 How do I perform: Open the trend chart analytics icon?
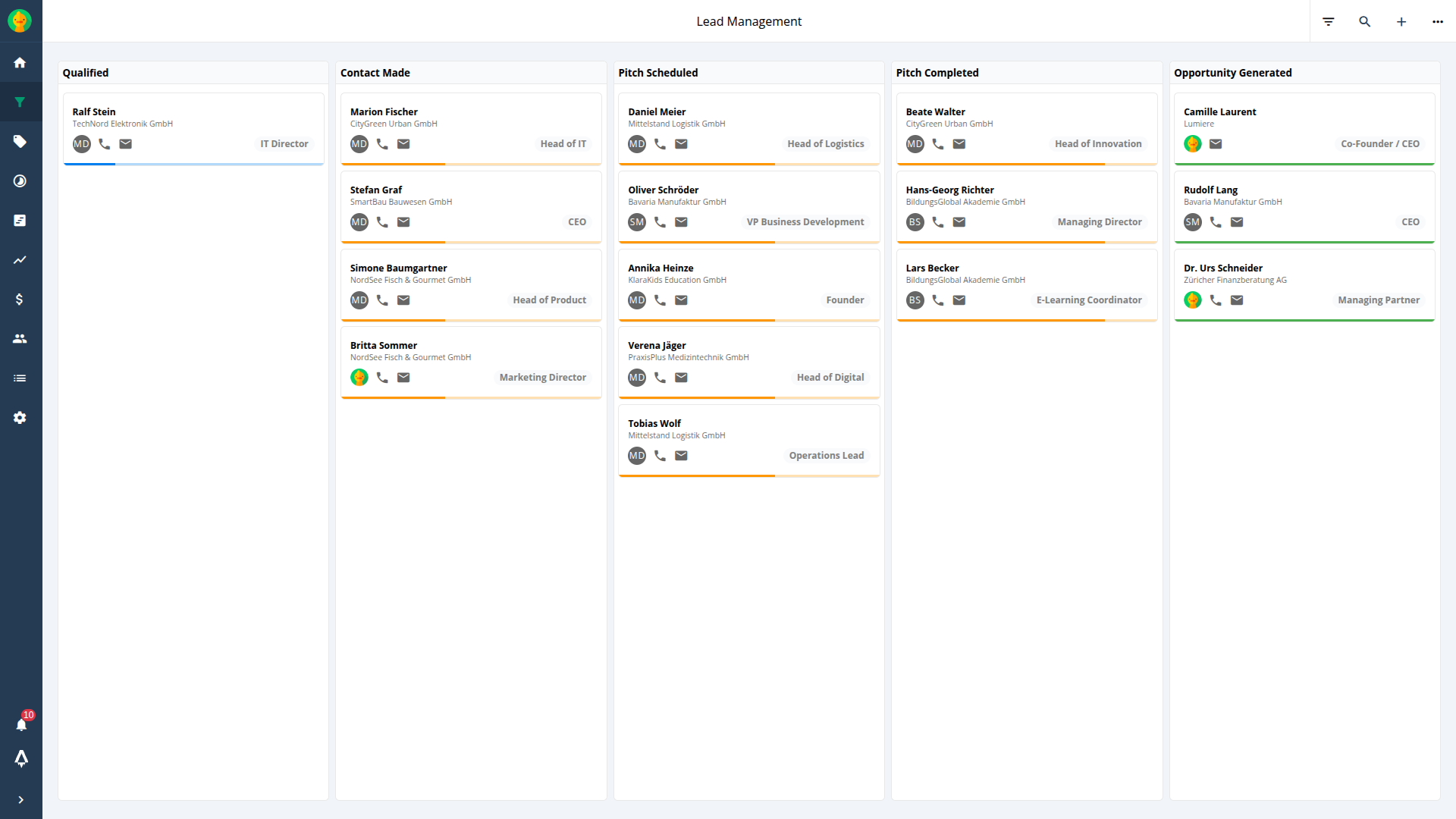20,260
